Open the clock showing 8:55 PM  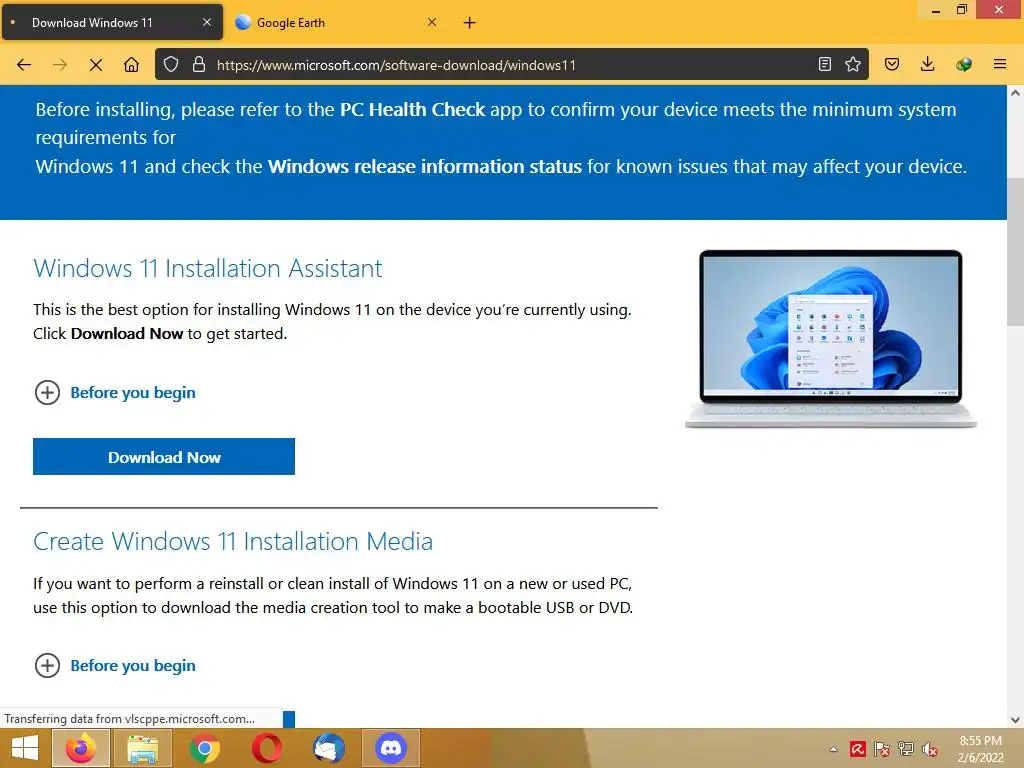pyautogui.click(x=980, y=749)
